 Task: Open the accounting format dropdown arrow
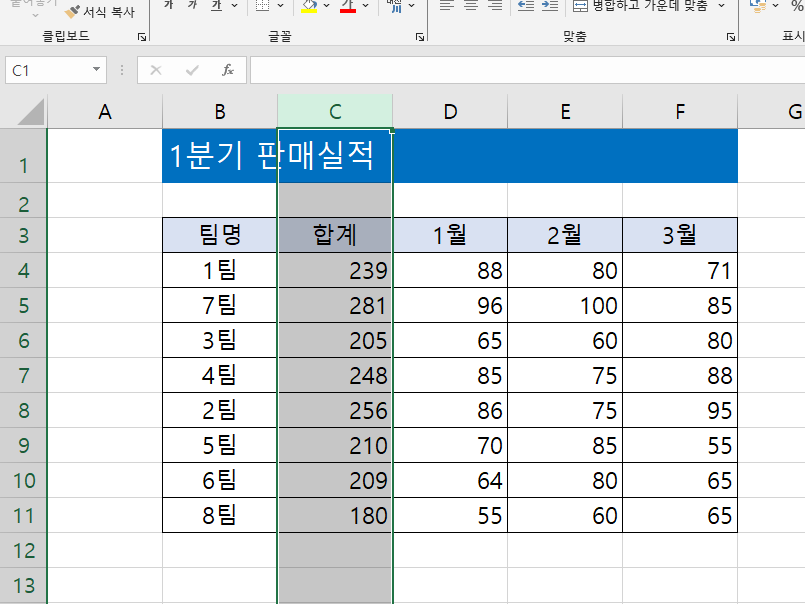tap(776, 6)
